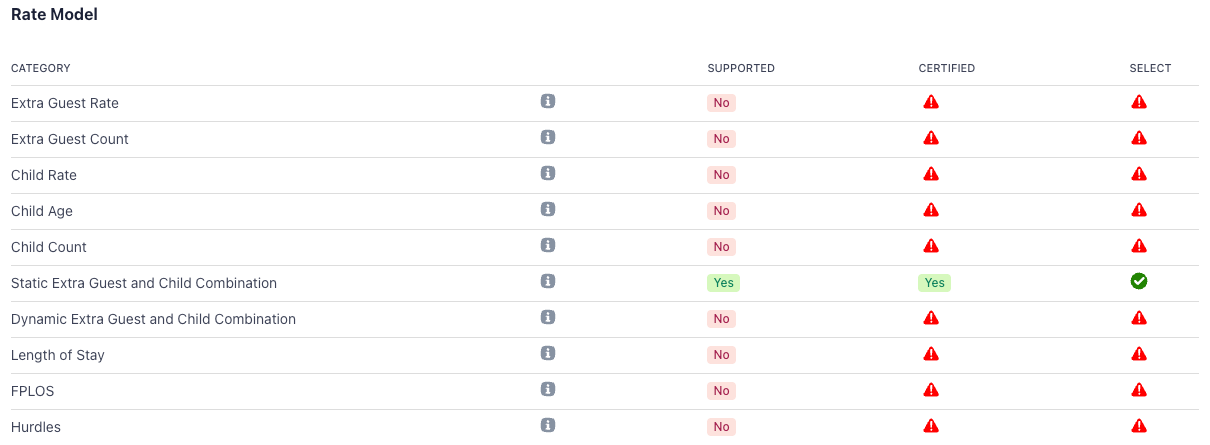This screenshot has height=445, width=1210.
Task: Click Supported 'Yes' badge for Static combination
Action: [723, 283]
